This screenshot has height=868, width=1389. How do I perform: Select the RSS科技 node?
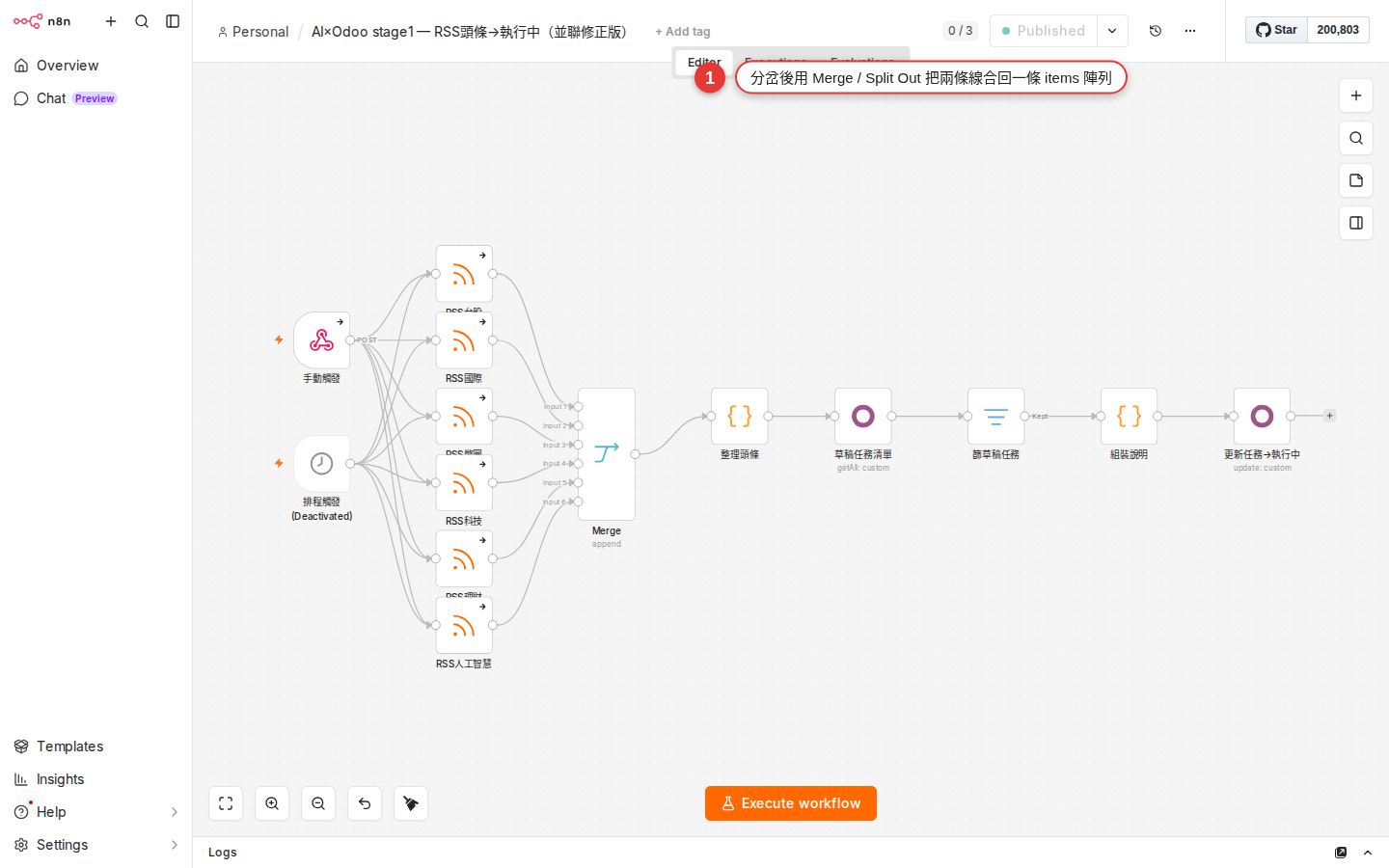click(x=464, y=483)
